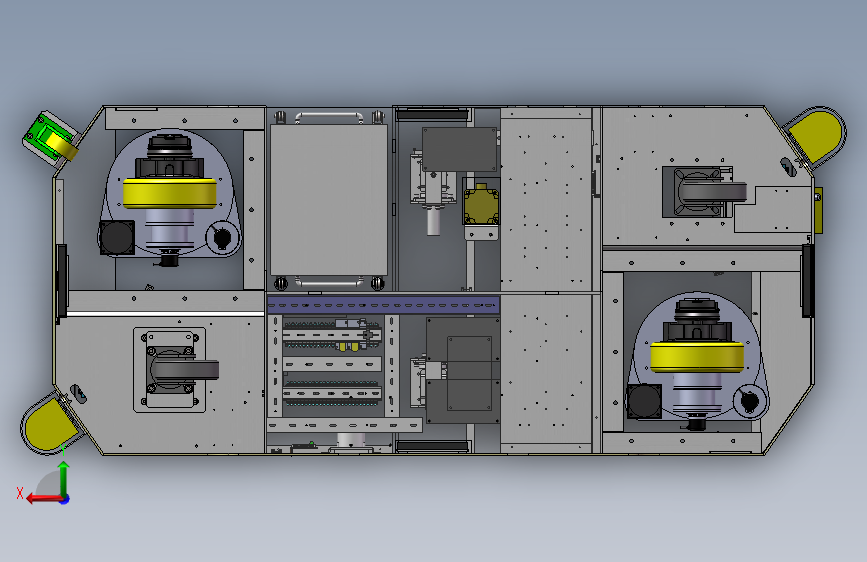Select the dark gray panel in the lower center bay

point(463,370)
